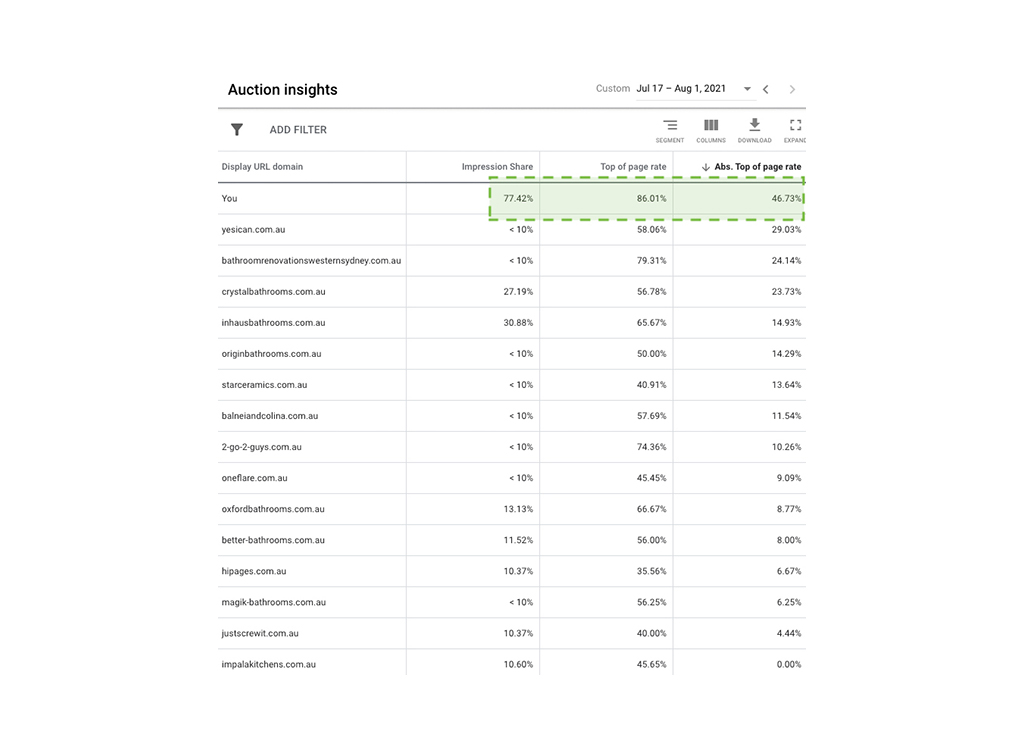This screenshot has height=750, width=1024.
Task: Click the Custom date label
Action: tap(613, 88)
